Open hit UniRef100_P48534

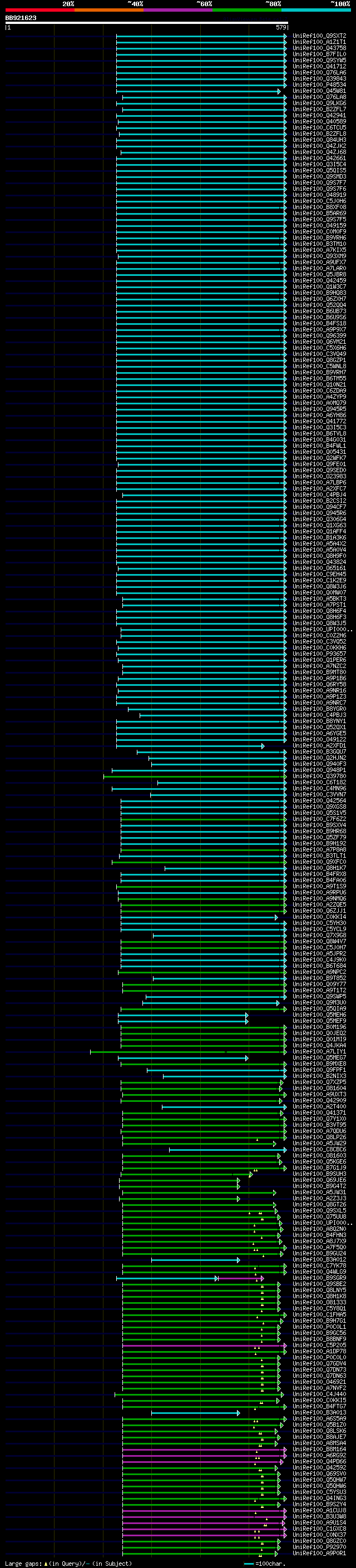pos(319,85)
